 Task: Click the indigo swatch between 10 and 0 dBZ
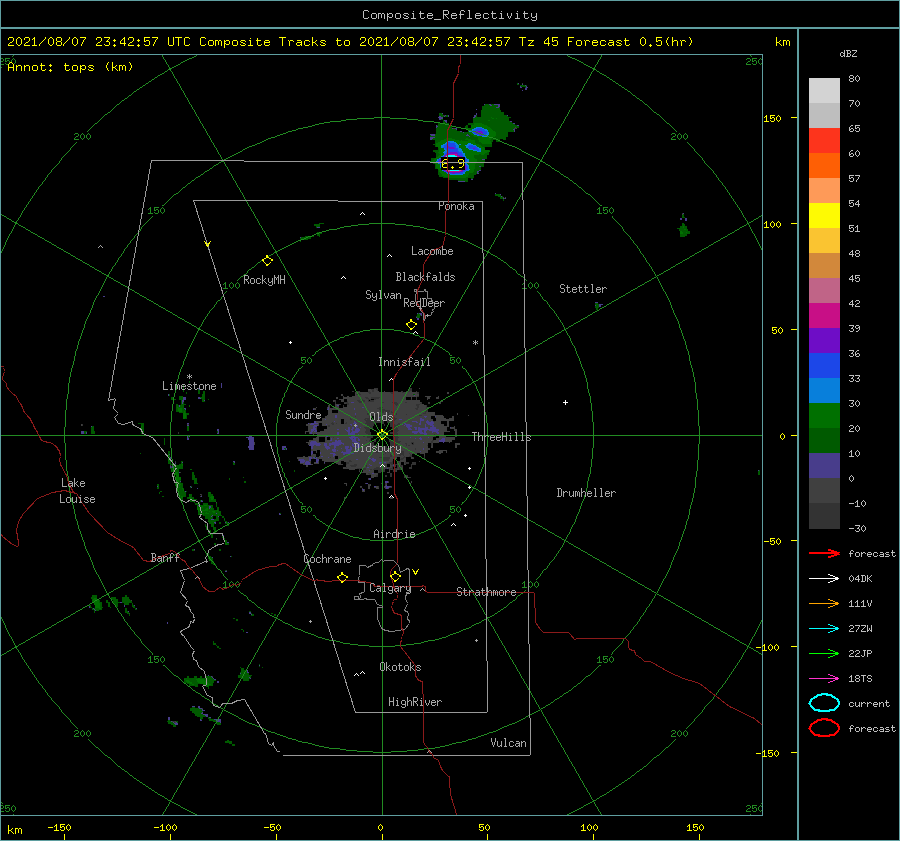tap(824, 466)
